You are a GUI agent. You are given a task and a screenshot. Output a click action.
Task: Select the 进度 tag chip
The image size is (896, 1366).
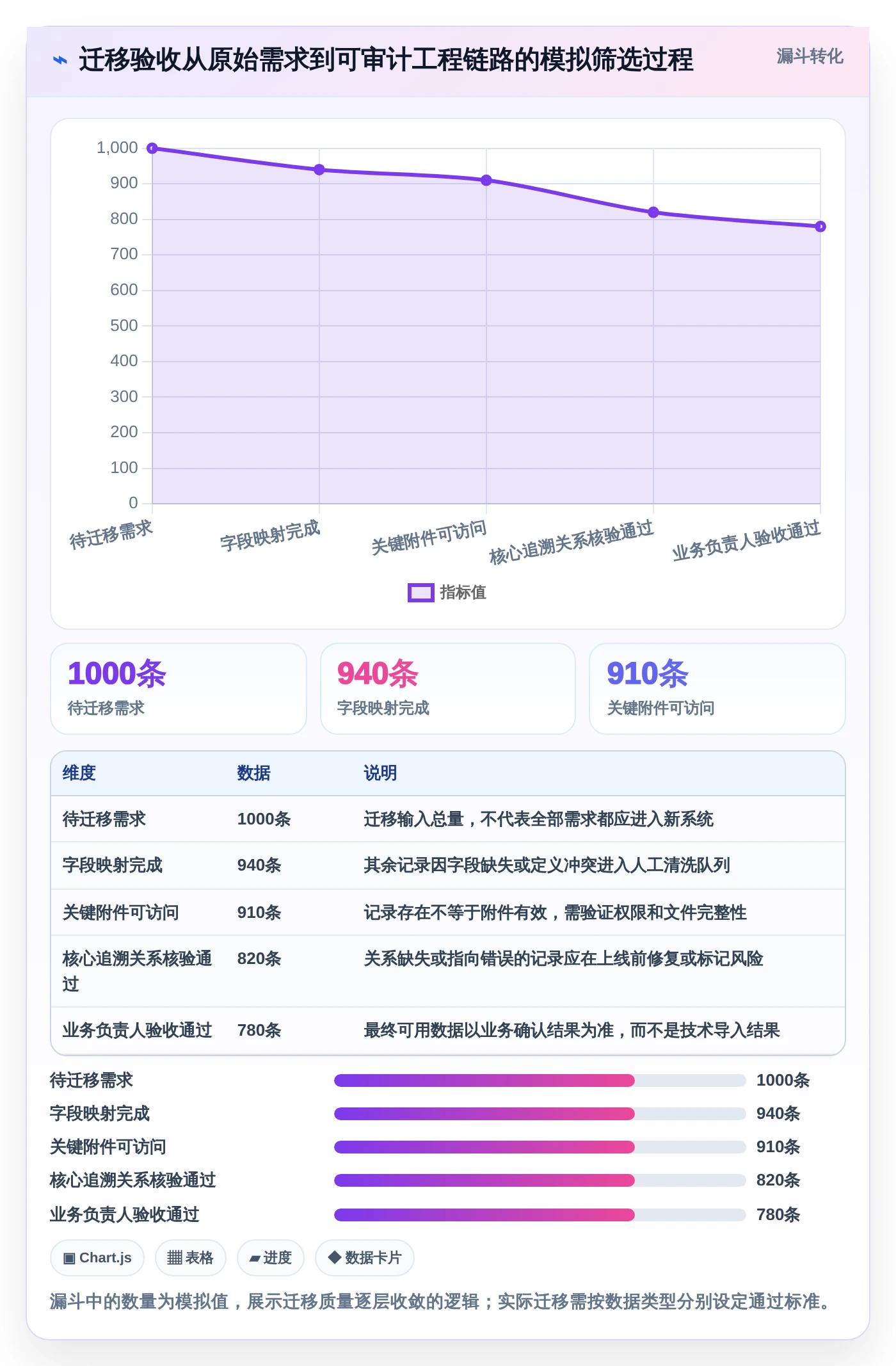click(271, 1258)
